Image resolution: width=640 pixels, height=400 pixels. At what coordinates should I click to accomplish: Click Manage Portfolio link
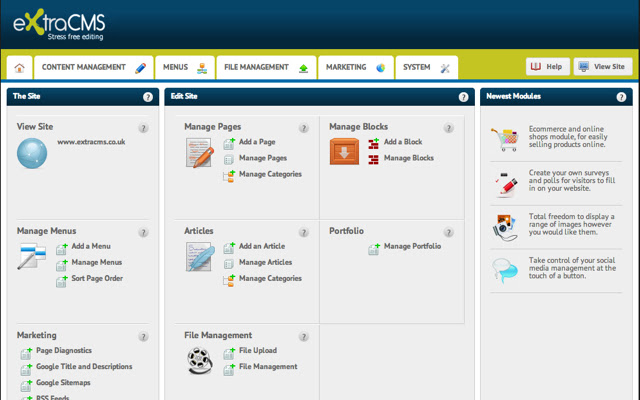click(412, 246)
